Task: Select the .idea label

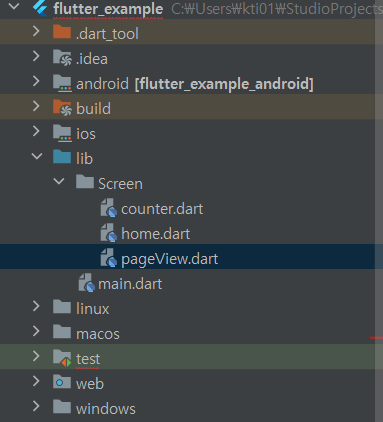Action: 92,59
